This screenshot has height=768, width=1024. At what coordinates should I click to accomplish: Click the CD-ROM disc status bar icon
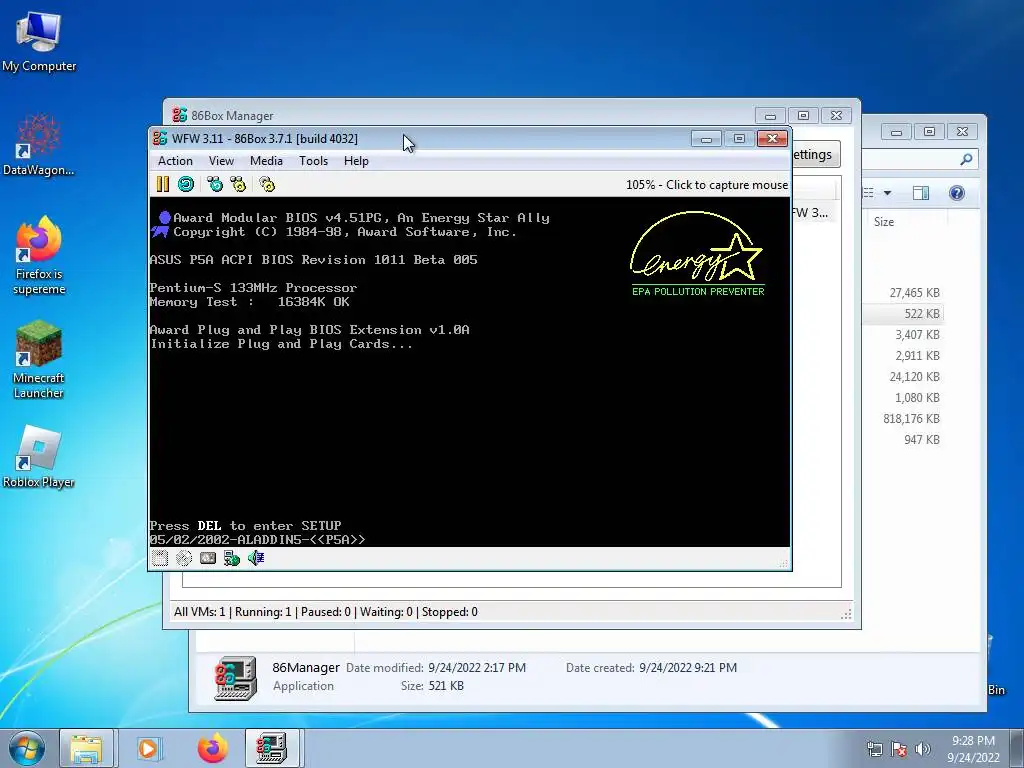pos(184,558)
